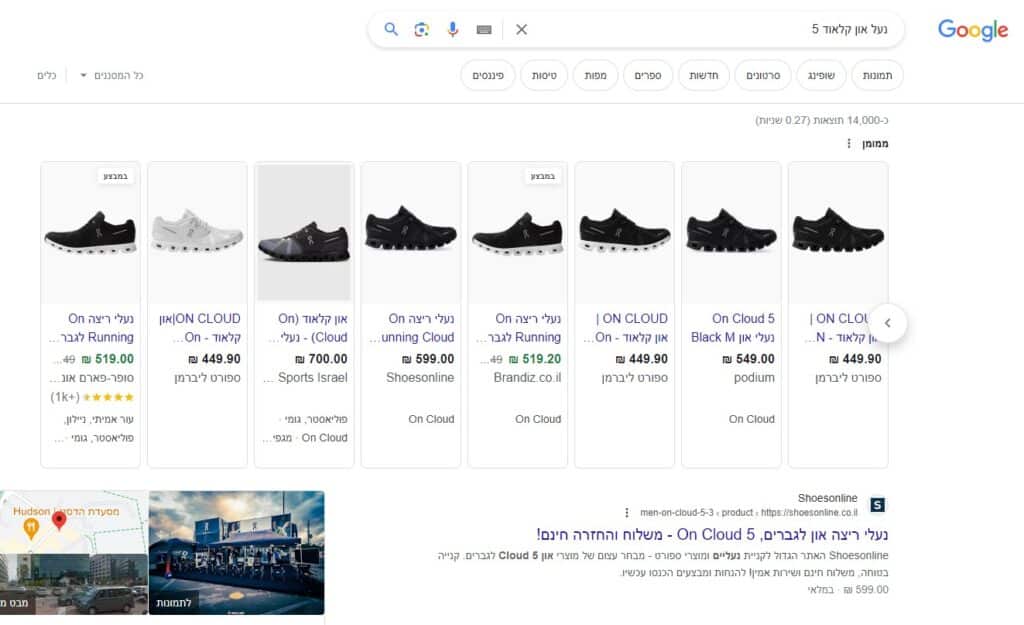The width and height of the screenshot is (1024, 625).
Task: Open the on-screen keyboard icon
Action: pos(484,29)
